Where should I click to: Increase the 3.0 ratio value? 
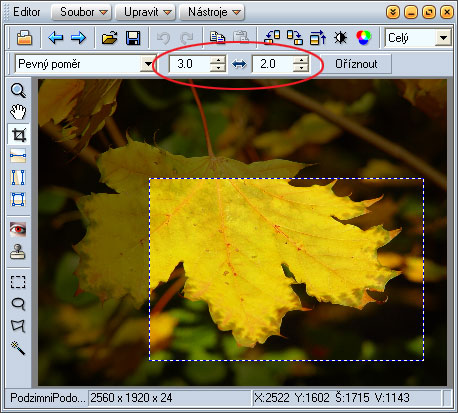(218, 60)
